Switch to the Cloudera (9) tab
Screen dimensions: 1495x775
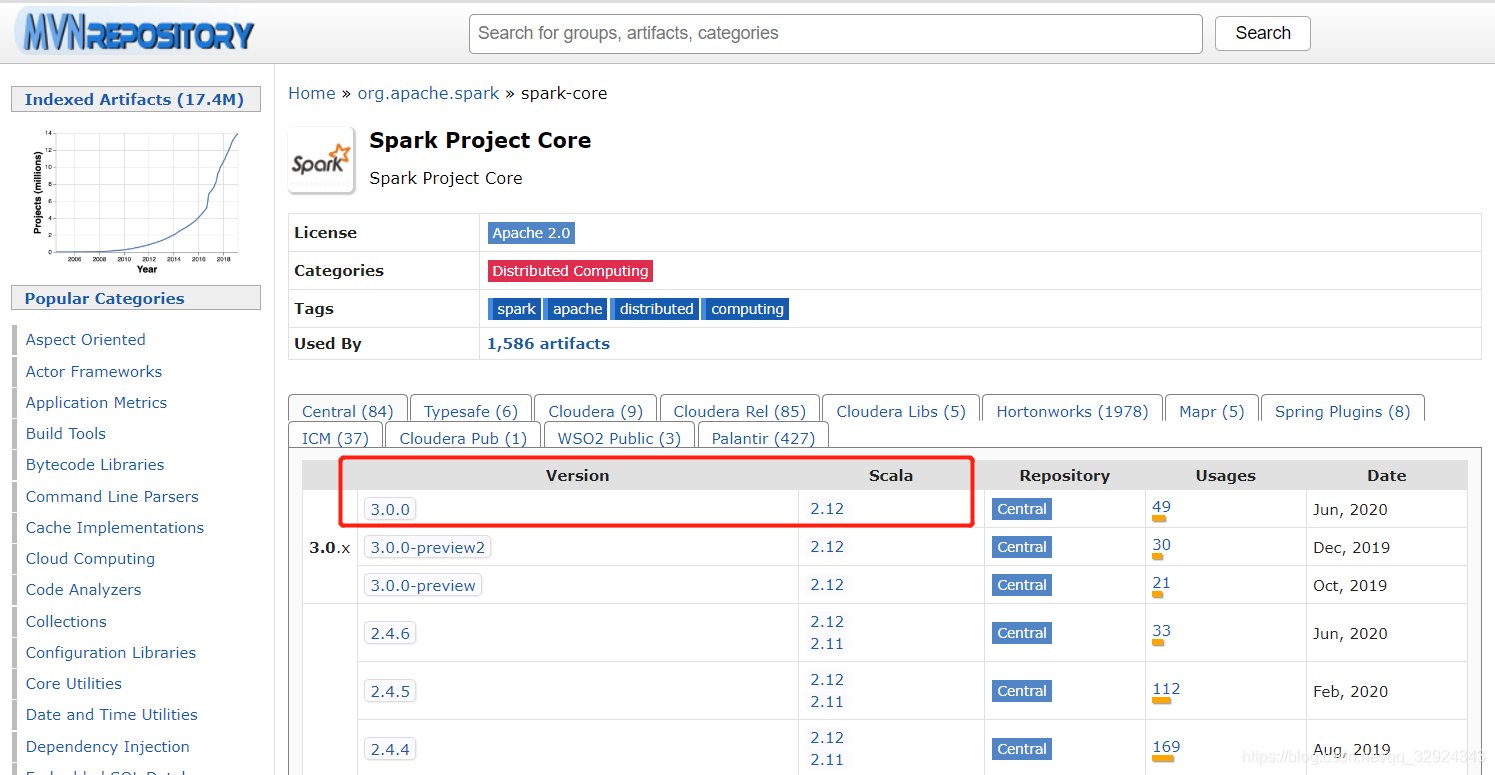[x=595, y=411]
